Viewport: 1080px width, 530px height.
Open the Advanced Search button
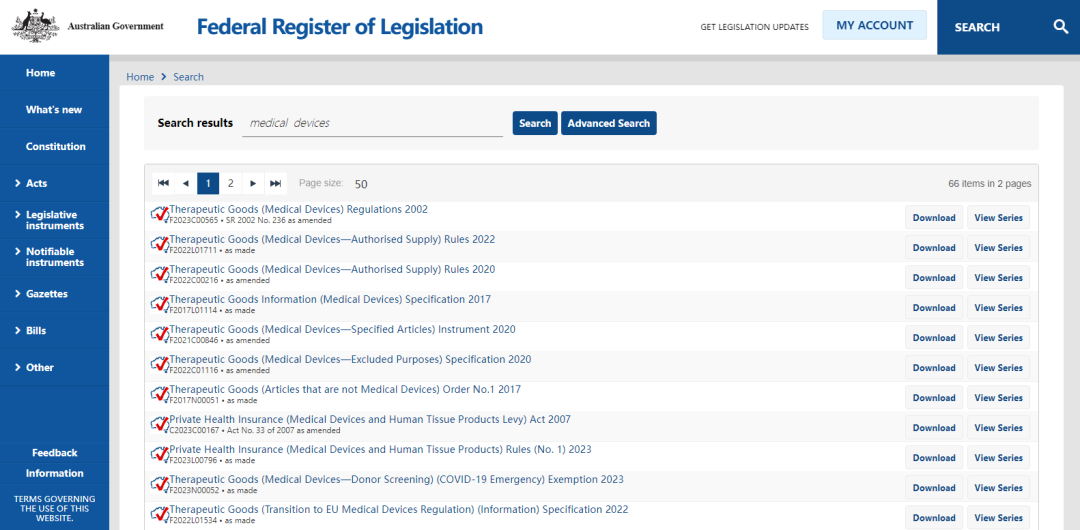tap(608, 123)
